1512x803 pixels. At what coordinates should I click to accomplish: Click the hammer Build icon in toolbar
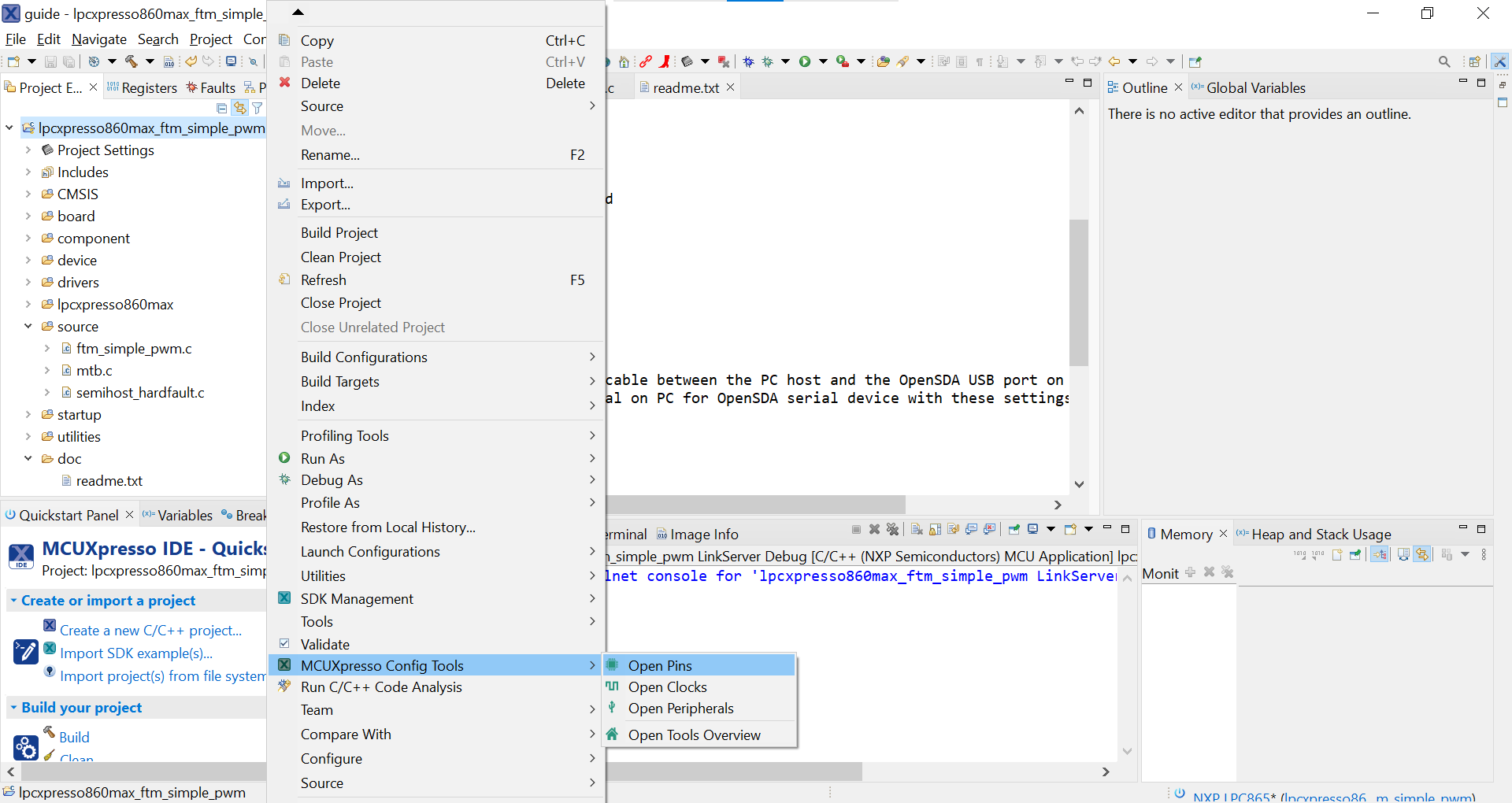[x=131, y=61]
